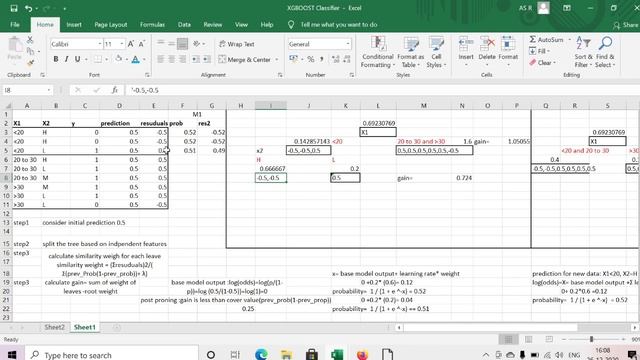Click Decrease Decimal

(x=347, y=60)
